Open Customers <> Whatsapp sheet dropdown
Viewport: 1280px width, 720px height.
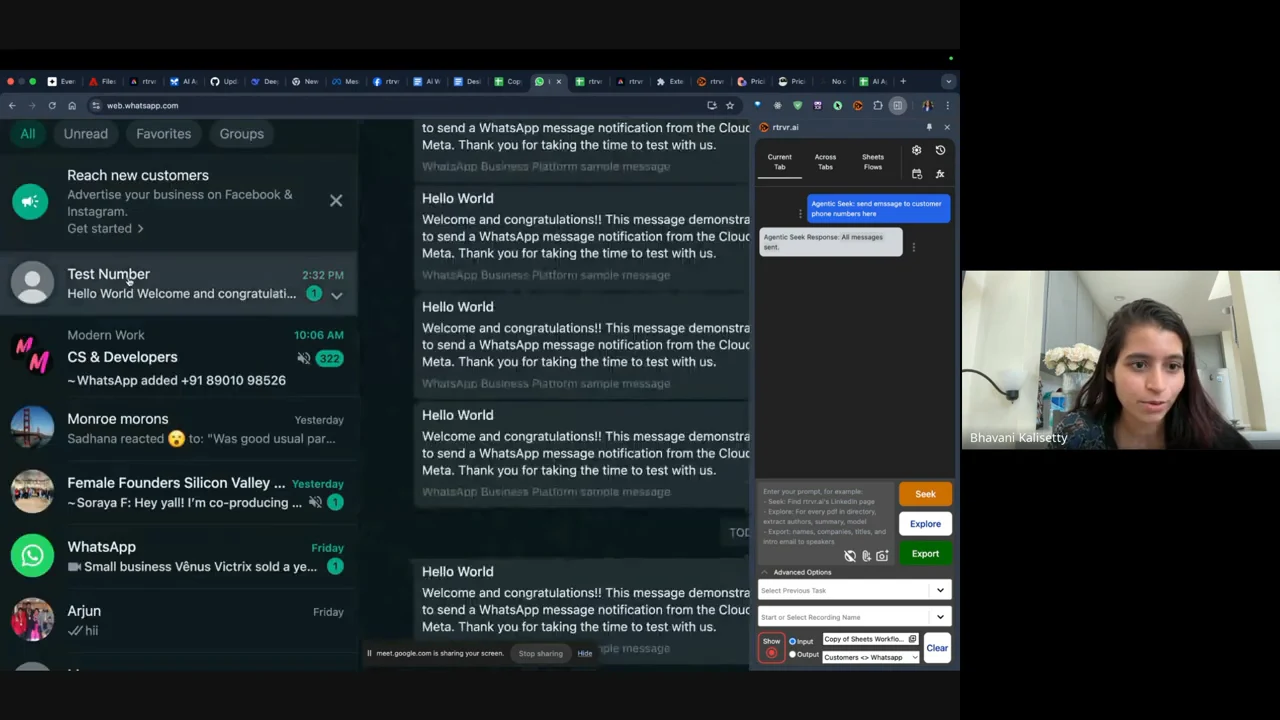pyautogui.click(x=871, y=657)
